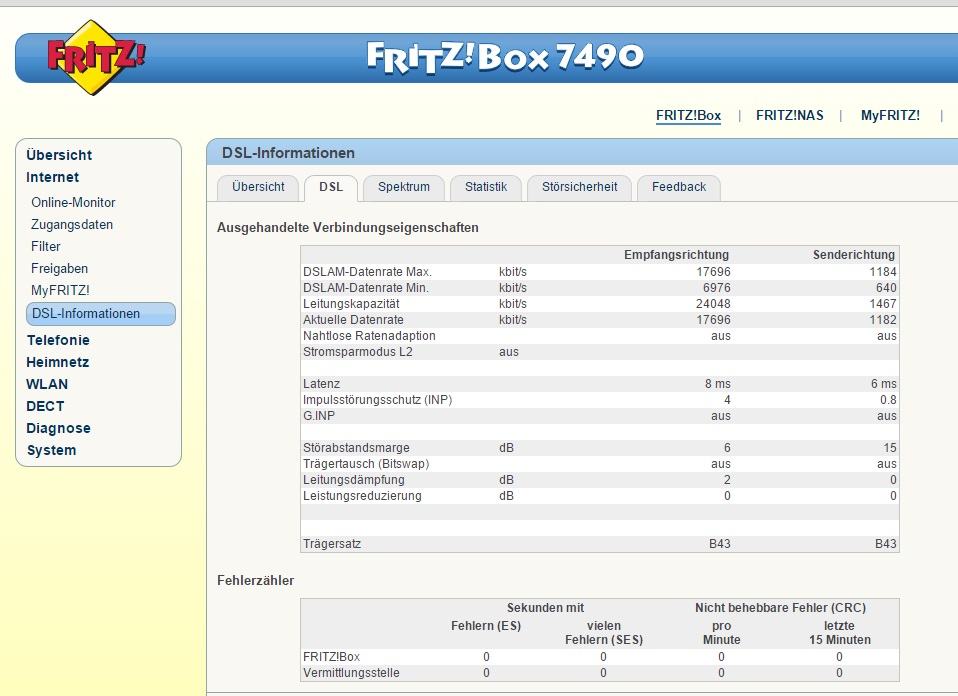
Task: Click the Ausgehandelte Verbindungseigenschaften heading
Action: click(x=348, y=227)
